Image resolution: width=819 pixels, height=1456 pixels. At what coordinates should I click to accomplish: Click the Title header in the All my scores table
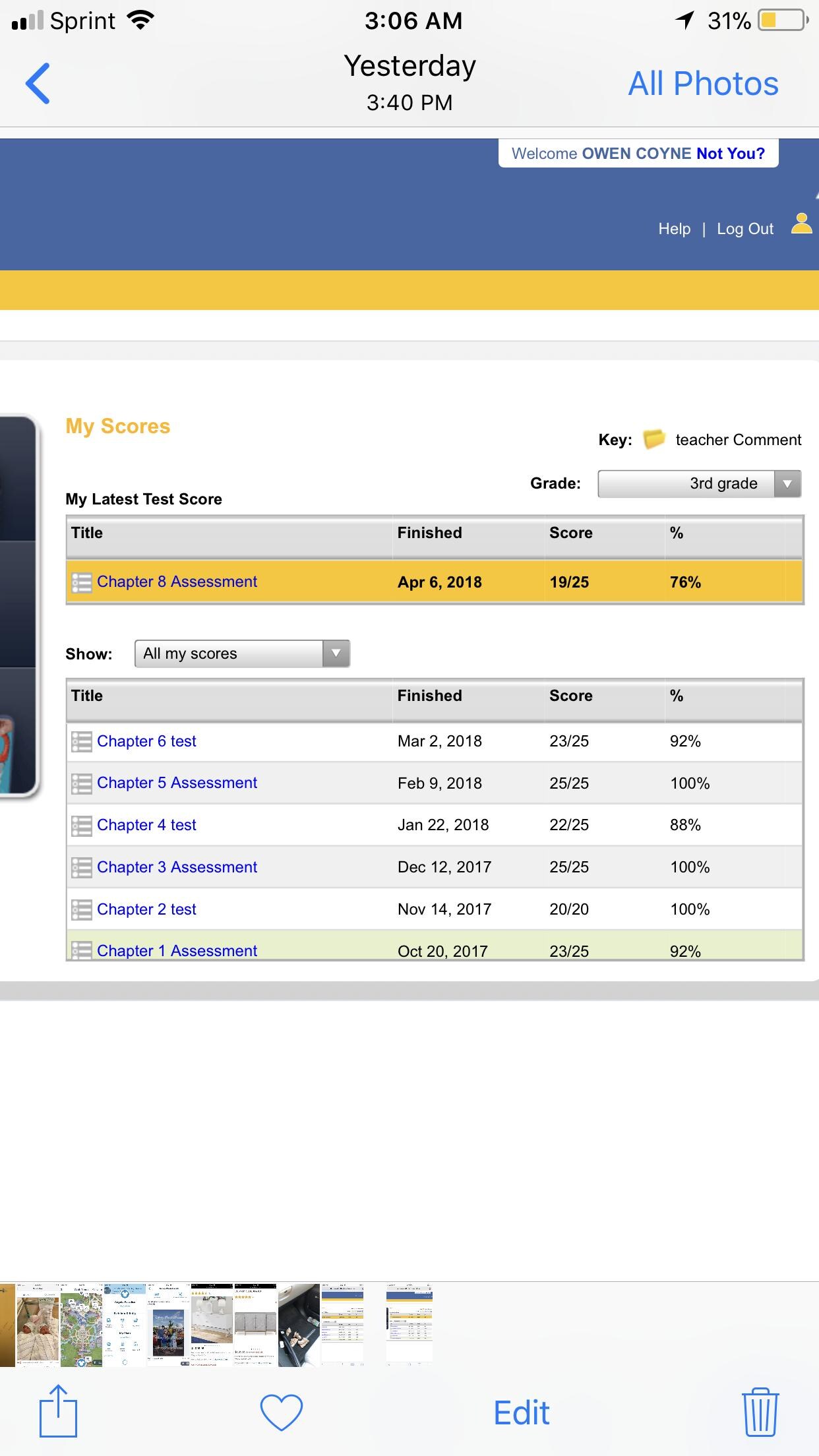(87, 696)
